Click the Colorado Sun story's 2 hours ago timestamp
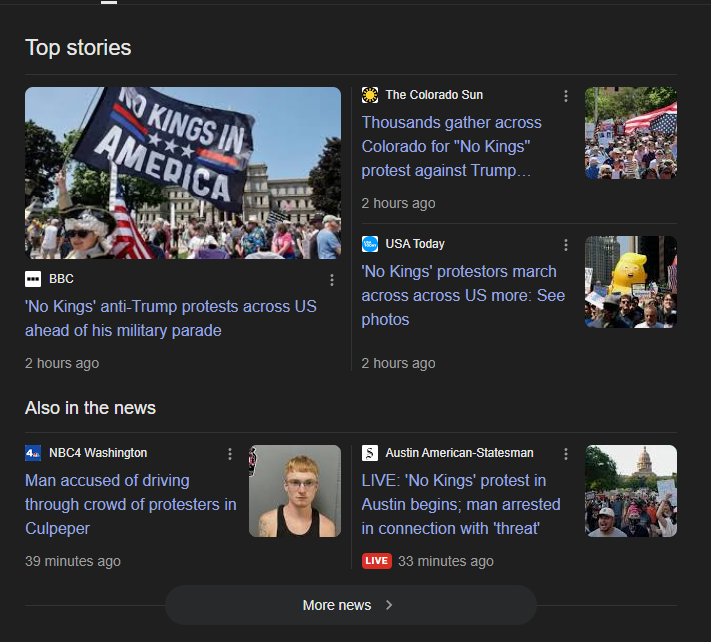Image resolution: width=711 pixels, height=642 pixels. [398, 203]
